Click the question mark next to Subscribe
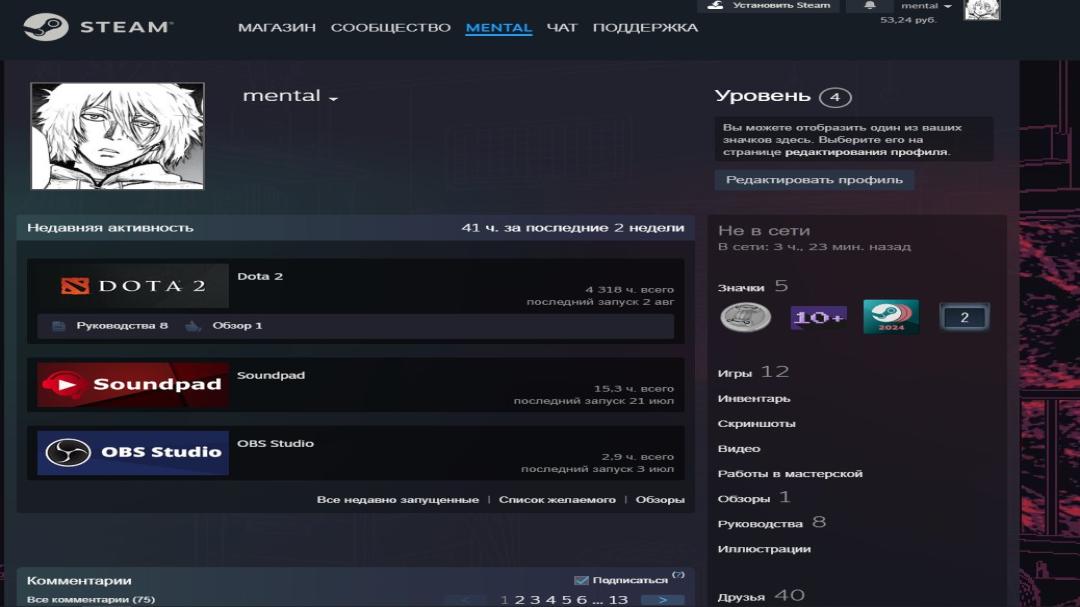Image resolution: width=1080 pixels, height=607 pixels. [x=678, y=575]
